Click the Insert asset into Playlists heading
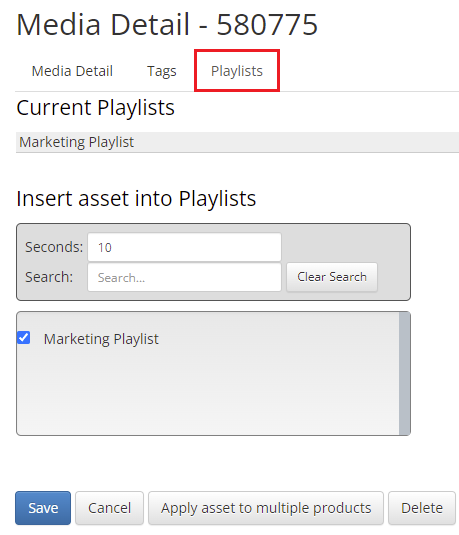Screen dimensions: 459x535 pyautogui.click(x=136, y=199)
